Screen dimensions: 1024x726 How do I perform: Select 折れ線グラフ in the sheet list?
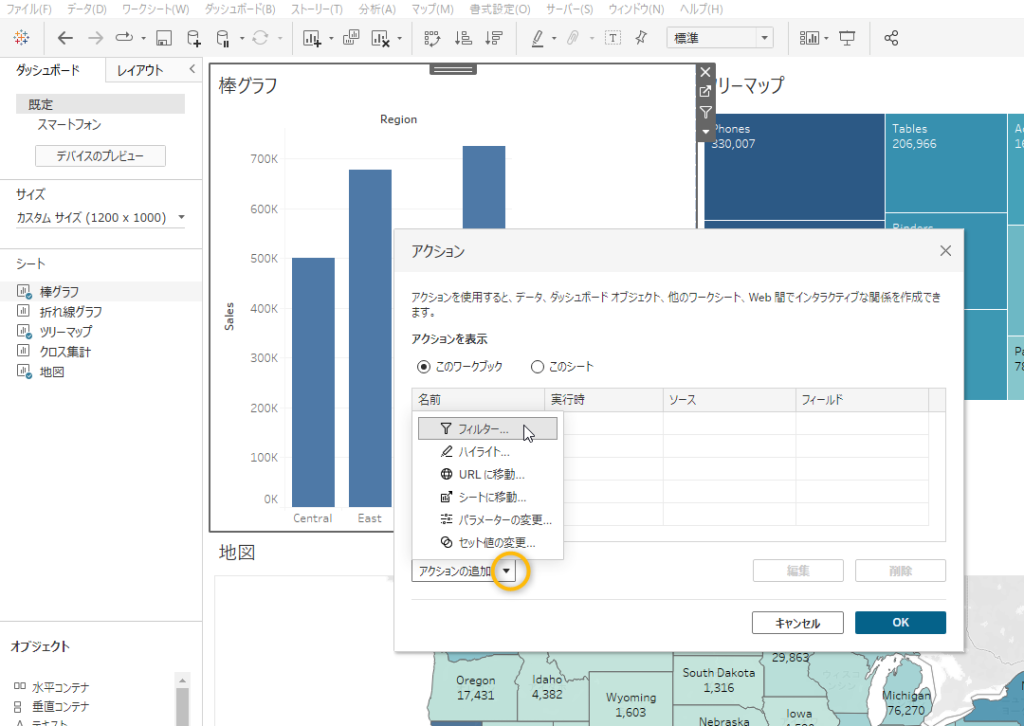[x=70, y=312]
